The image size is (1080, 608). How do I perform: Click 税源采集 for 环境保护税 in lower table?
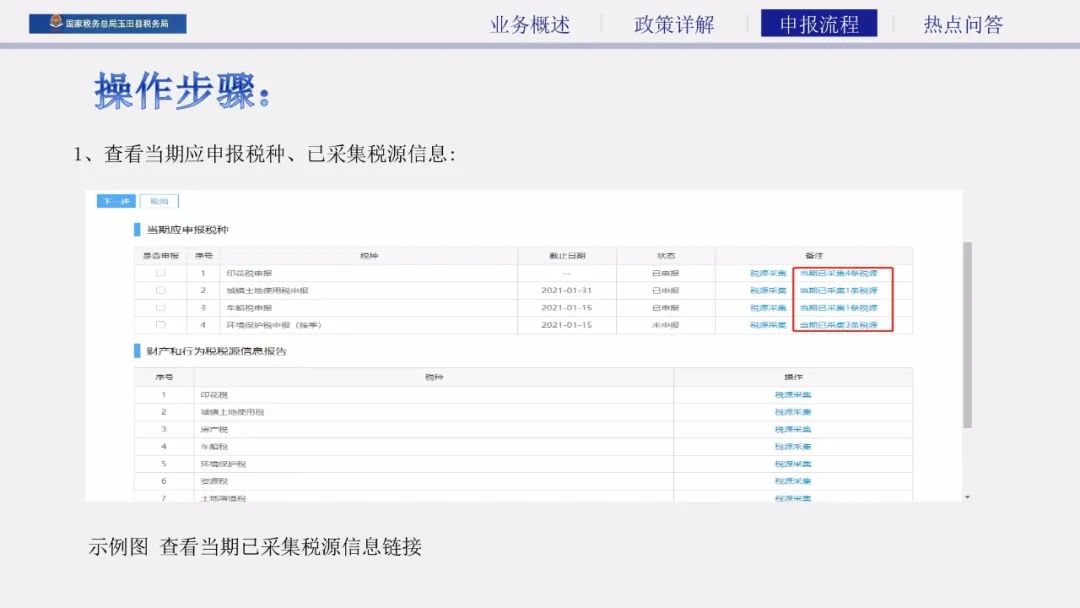[x=793, y=464]
